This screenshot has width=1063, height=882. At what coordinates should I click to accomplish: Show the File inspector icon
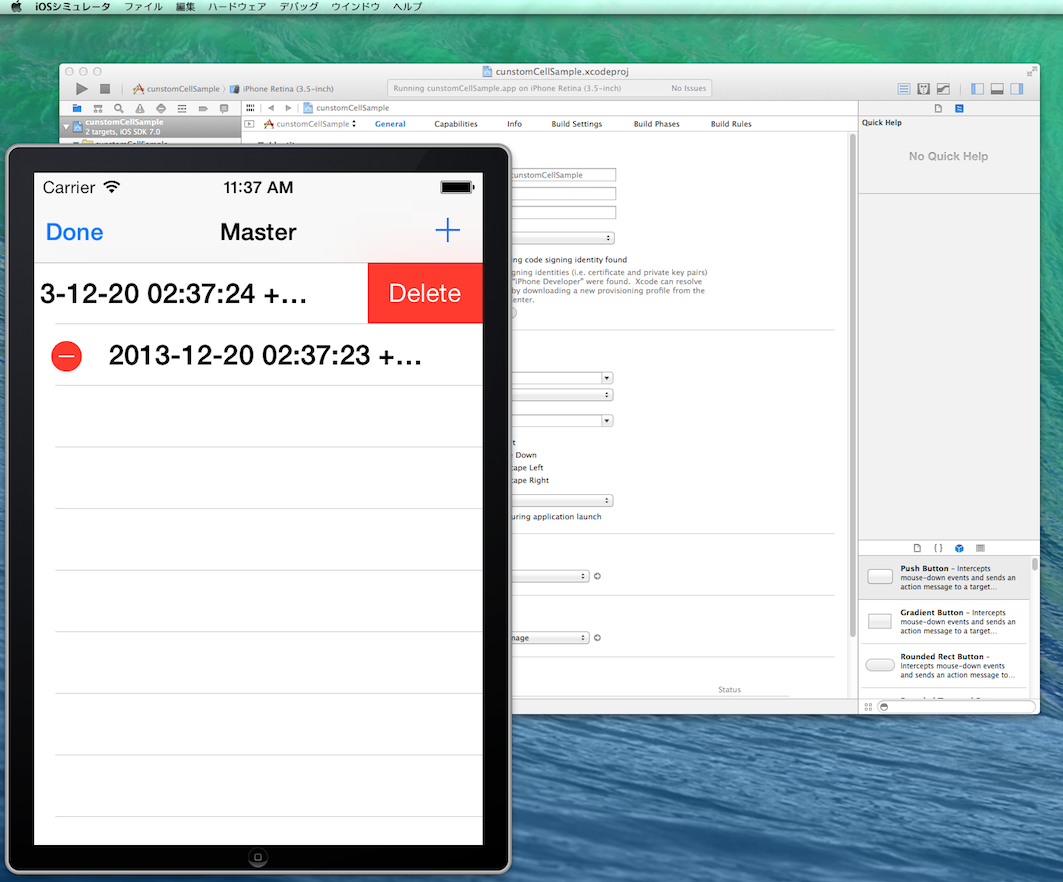click(938, 108)
